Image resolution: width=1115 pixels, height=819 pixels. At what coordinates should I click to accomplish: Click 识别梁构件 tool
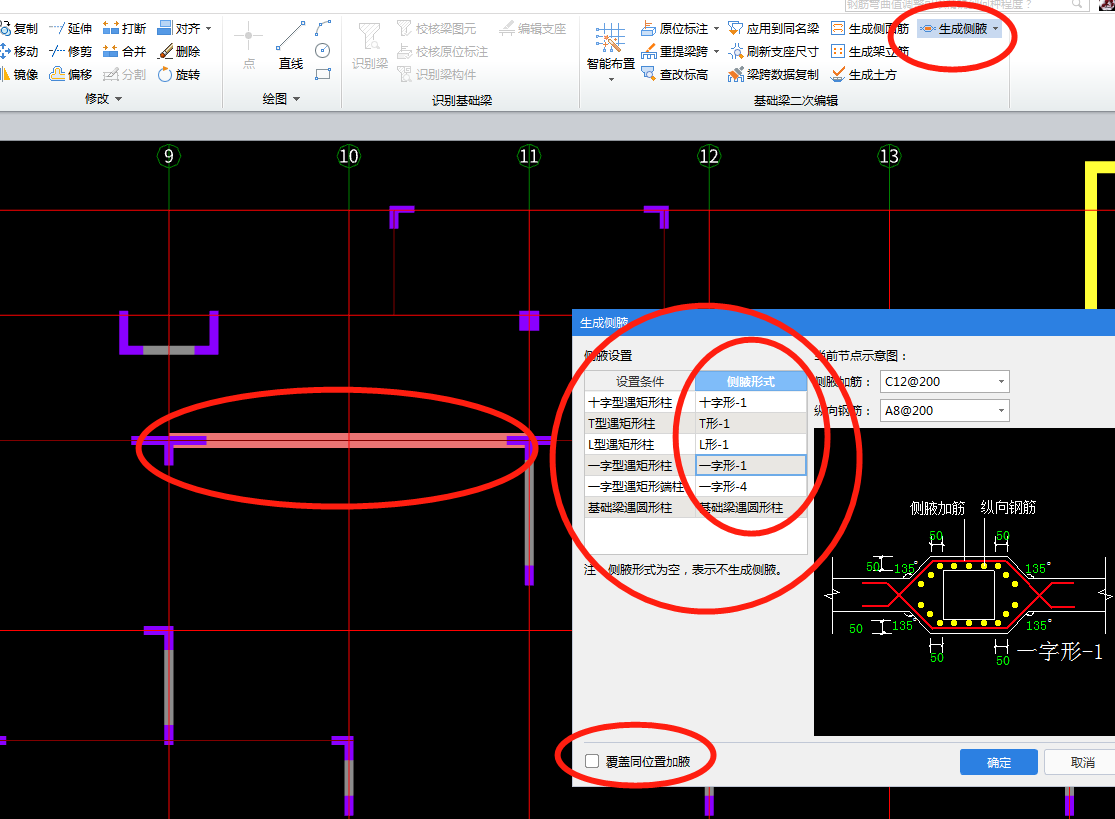pyautogui.click(x=436, y=74)
